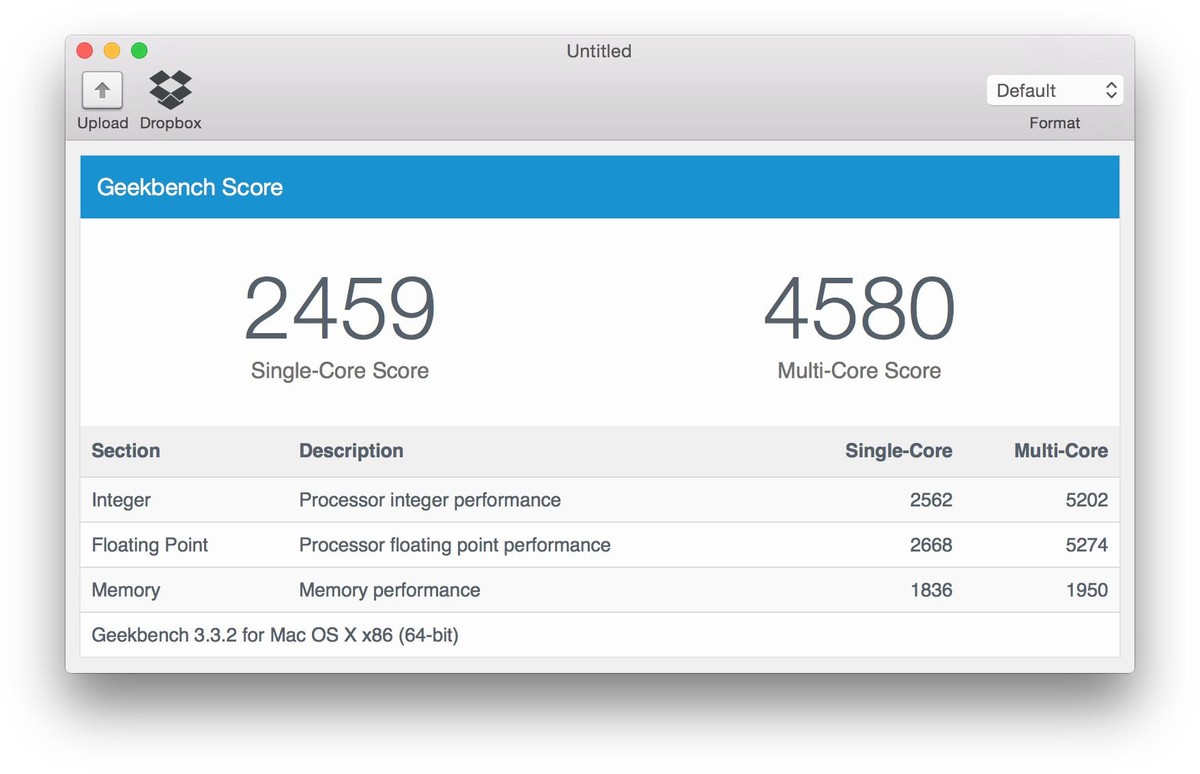The image size is (1200, 774).
Task: Click Floating Point multi-core value 5274
Action: [1087, 545]
